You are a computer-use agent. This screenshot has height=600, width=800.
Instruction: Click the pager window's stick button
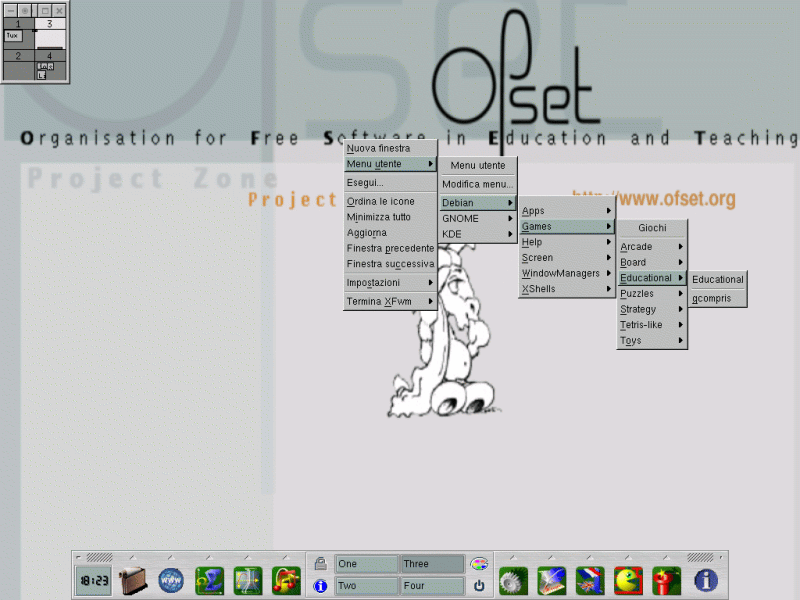(x=25, y=10)
